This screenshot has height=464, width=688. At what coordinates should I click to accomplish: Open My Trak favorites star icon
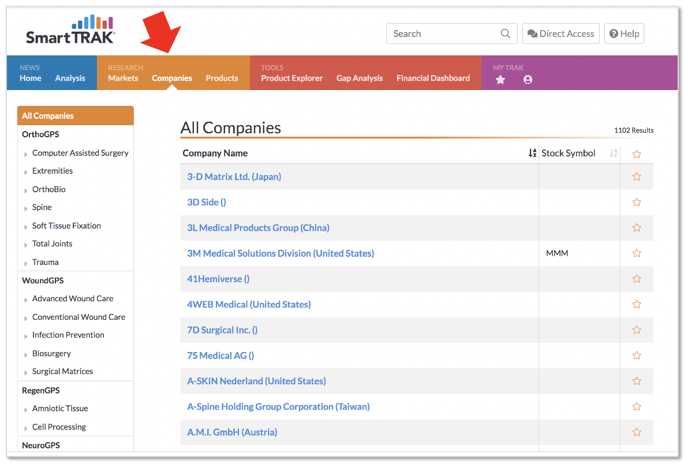[x=500, y=79]
